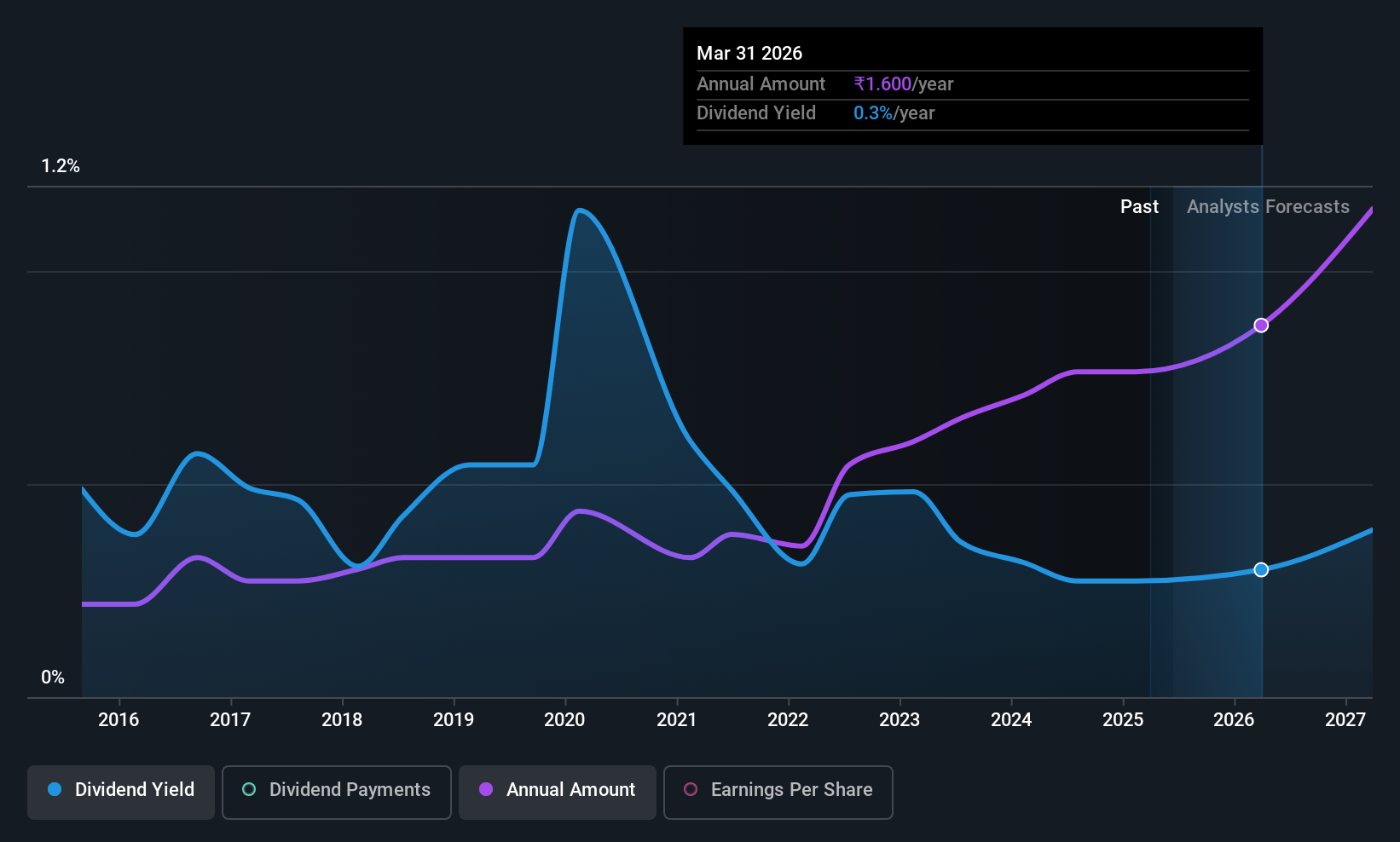
Task: Click the ₹1.600/year Annual Amount tooltip value
Action: pyautogui.click(x=904, y=84)
